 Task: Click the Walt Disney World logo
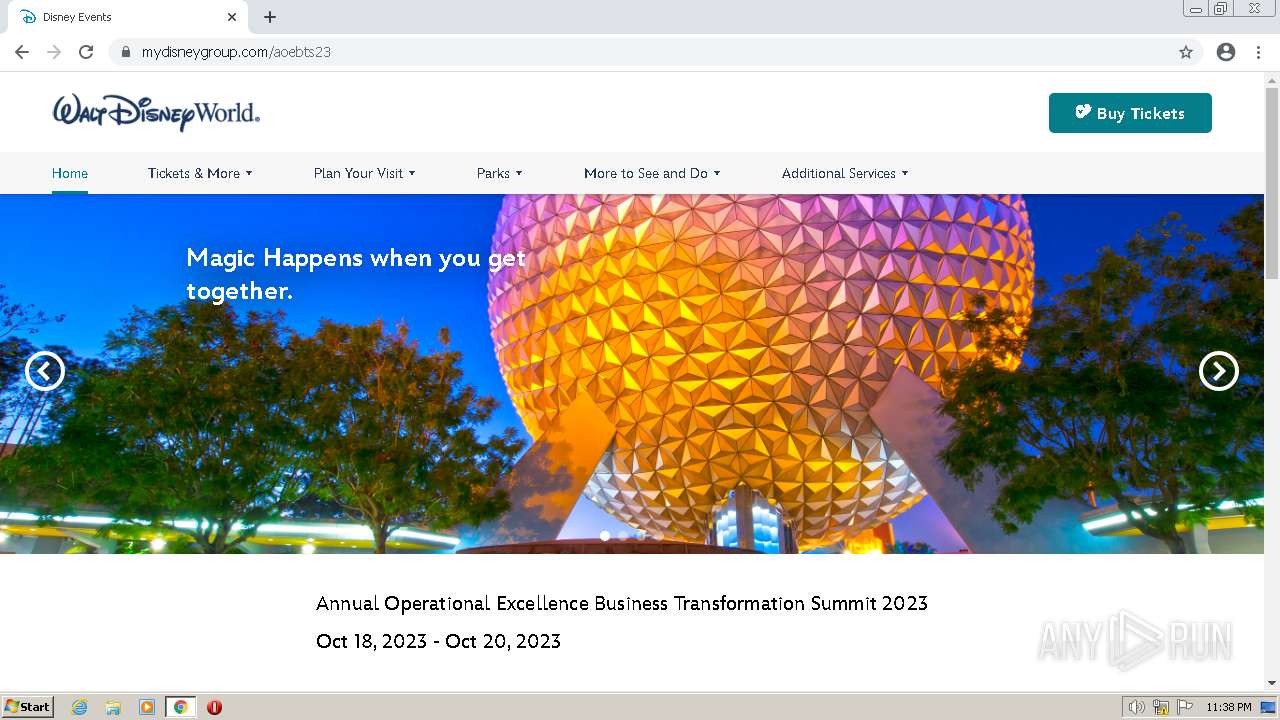156,112
